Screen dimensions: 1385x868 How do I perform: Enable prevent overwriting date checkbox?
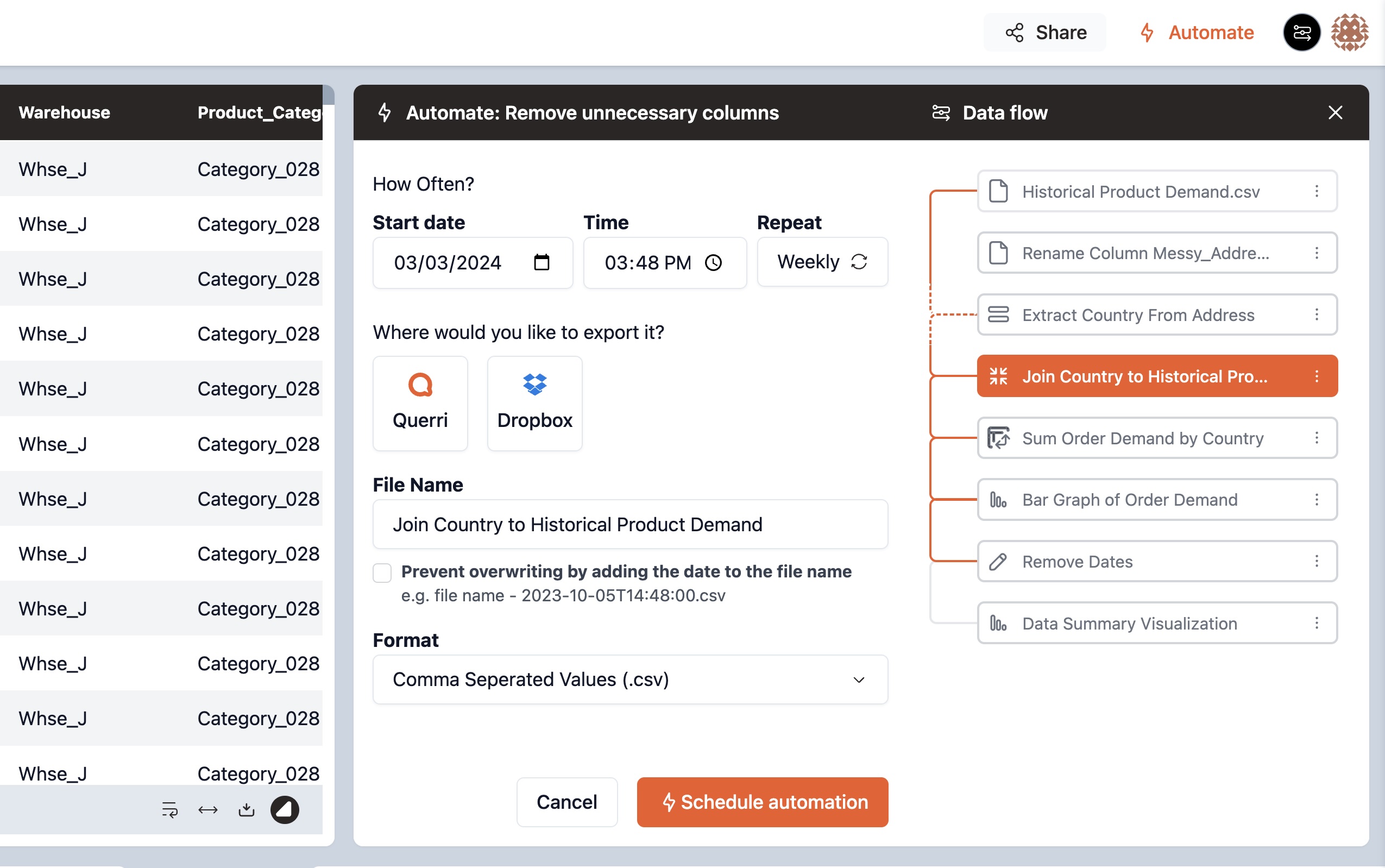(x=382, y=573)
